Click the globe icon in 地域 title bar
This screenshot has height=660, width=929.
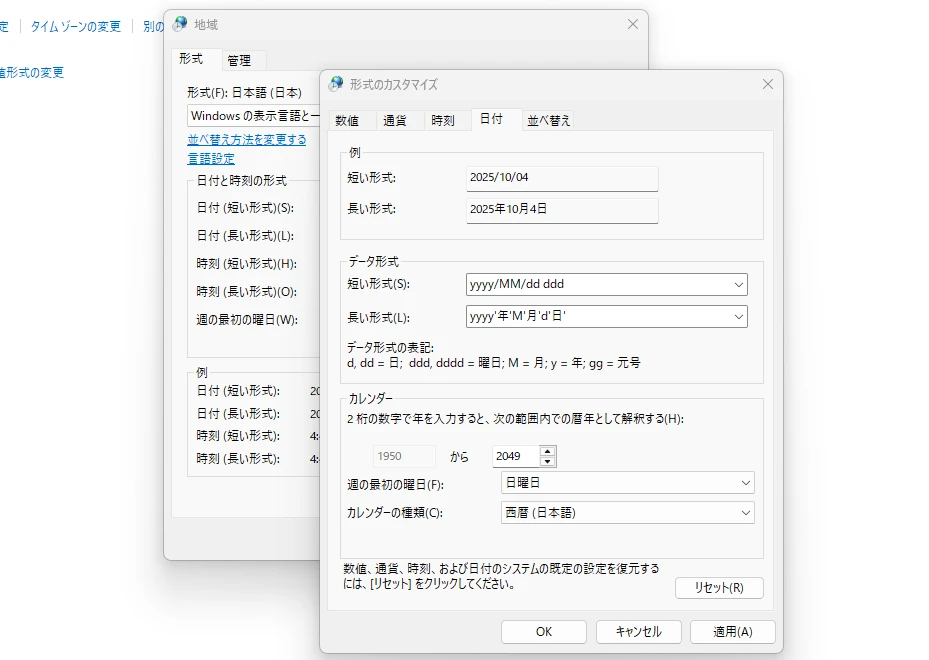pos(180,24)
